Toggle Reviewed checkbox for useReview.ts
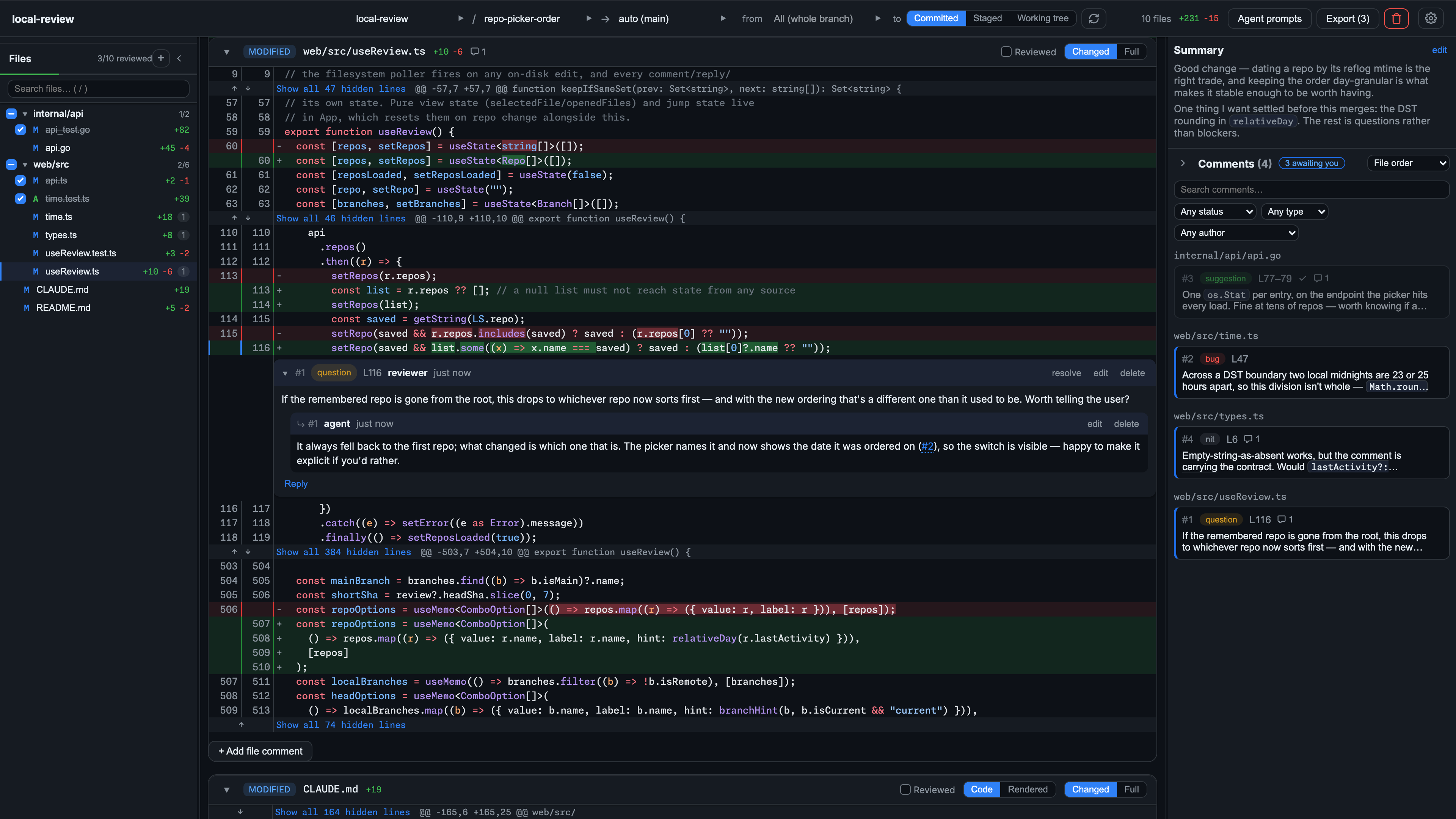The height and width of the screenshot is (819, 1456). pos(1006,52)
